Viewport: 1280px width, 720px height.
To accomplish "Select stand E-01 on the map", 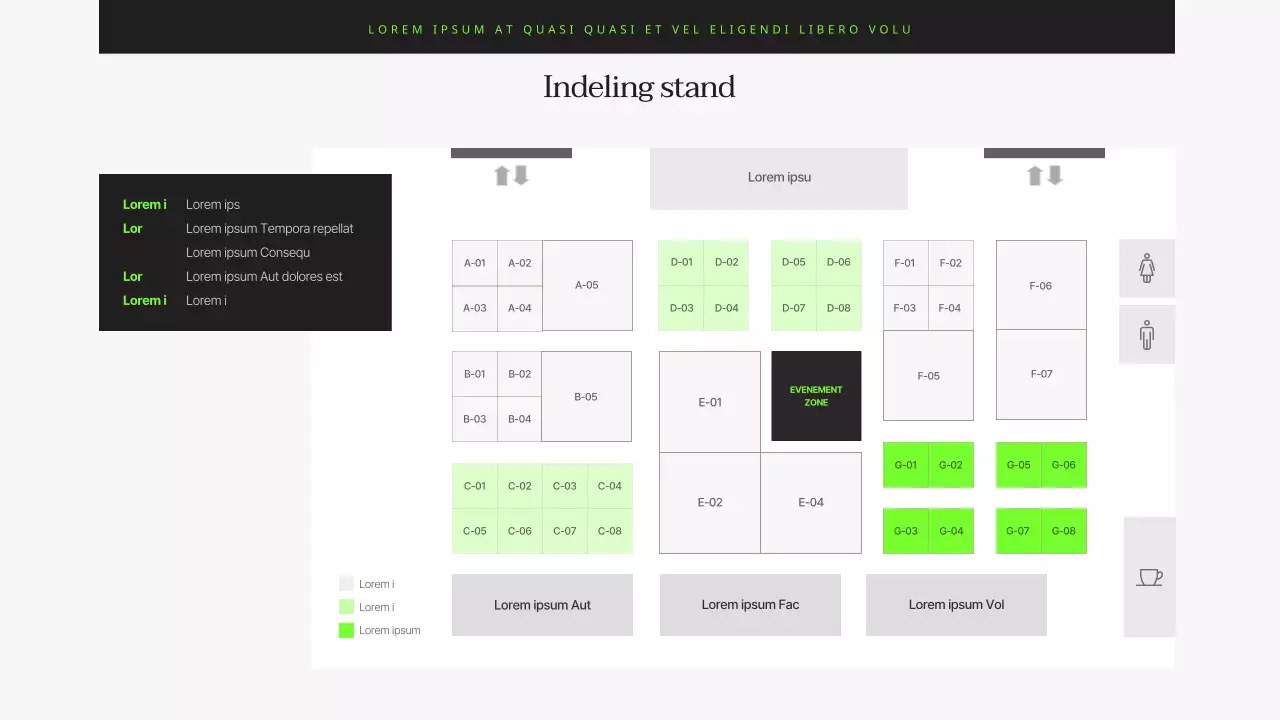I will [709, 402].
